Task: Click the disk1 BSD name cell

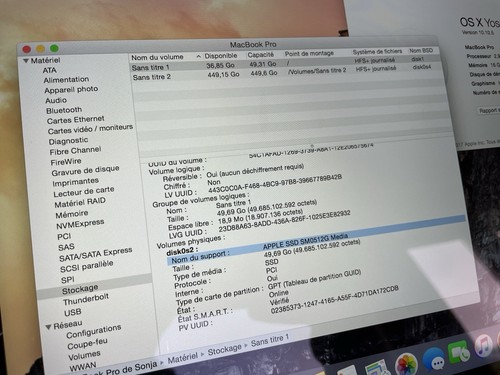Action: 418,59
